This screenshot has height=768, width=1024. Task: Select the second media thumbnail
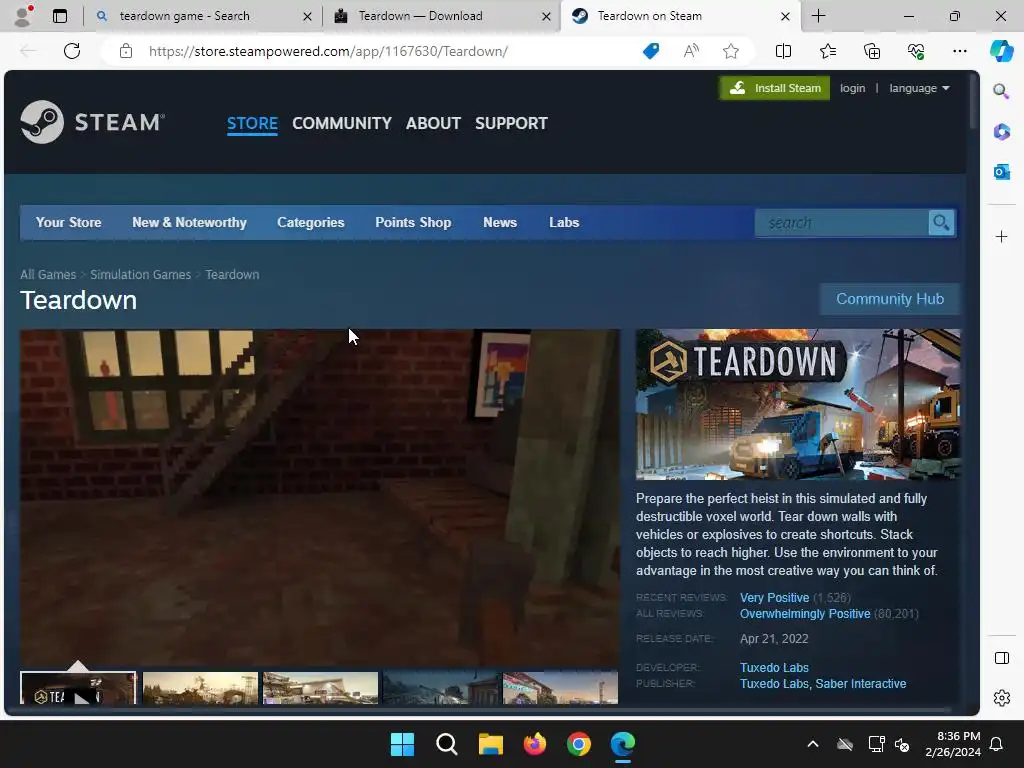[200, 688]
